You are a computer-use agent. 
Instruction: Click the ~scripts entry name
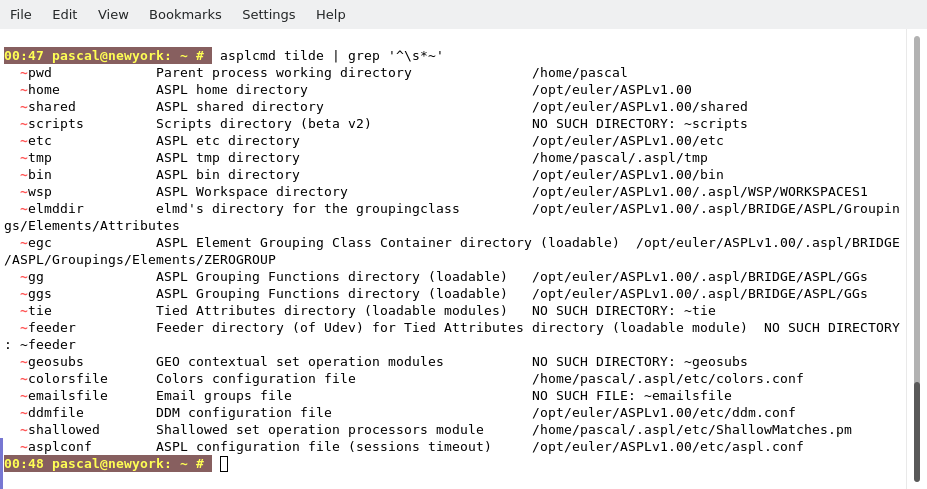coord(52,124)
